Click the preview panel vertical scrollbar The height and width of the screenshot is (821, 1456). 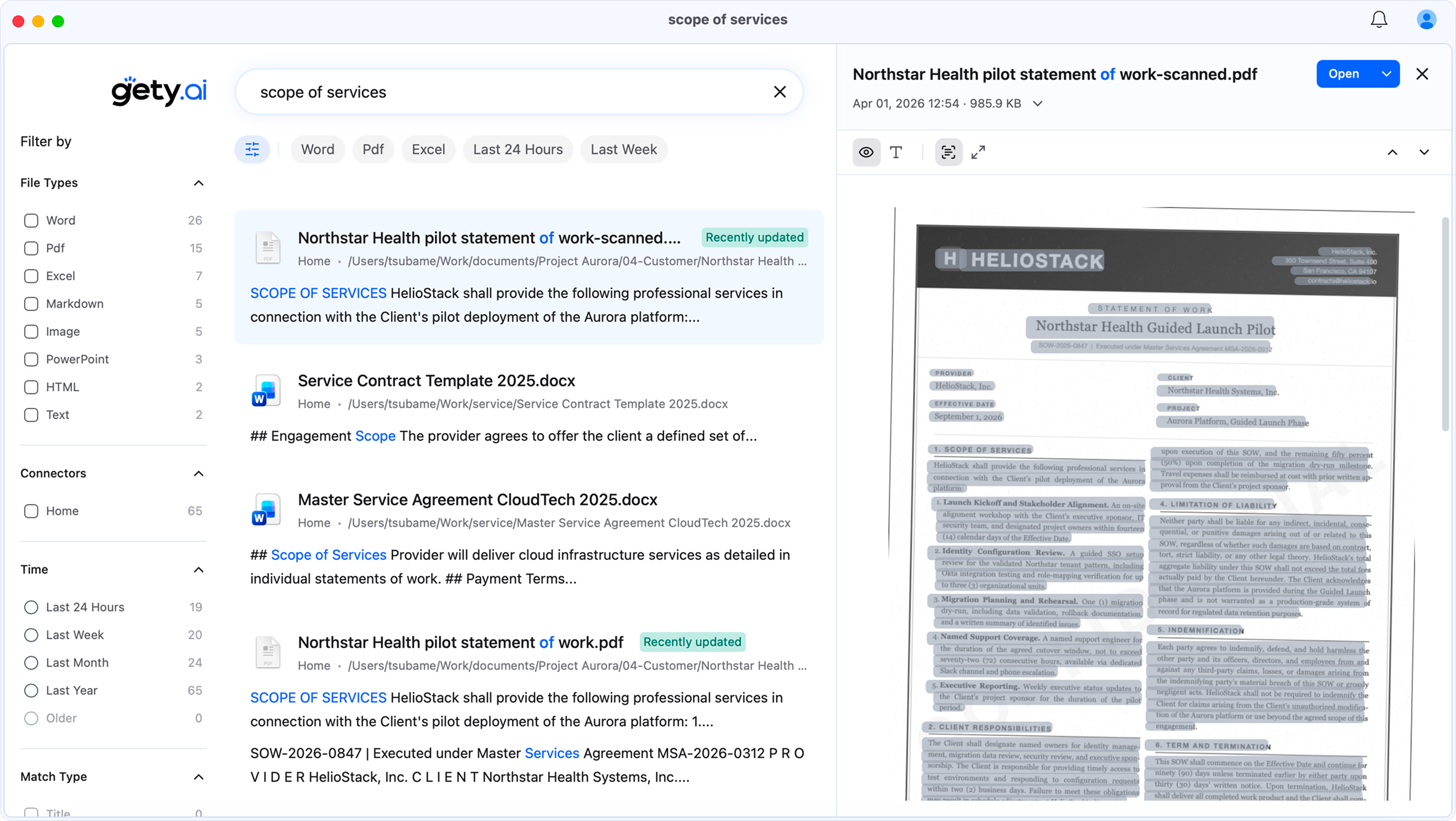[x=1445, y=324]
